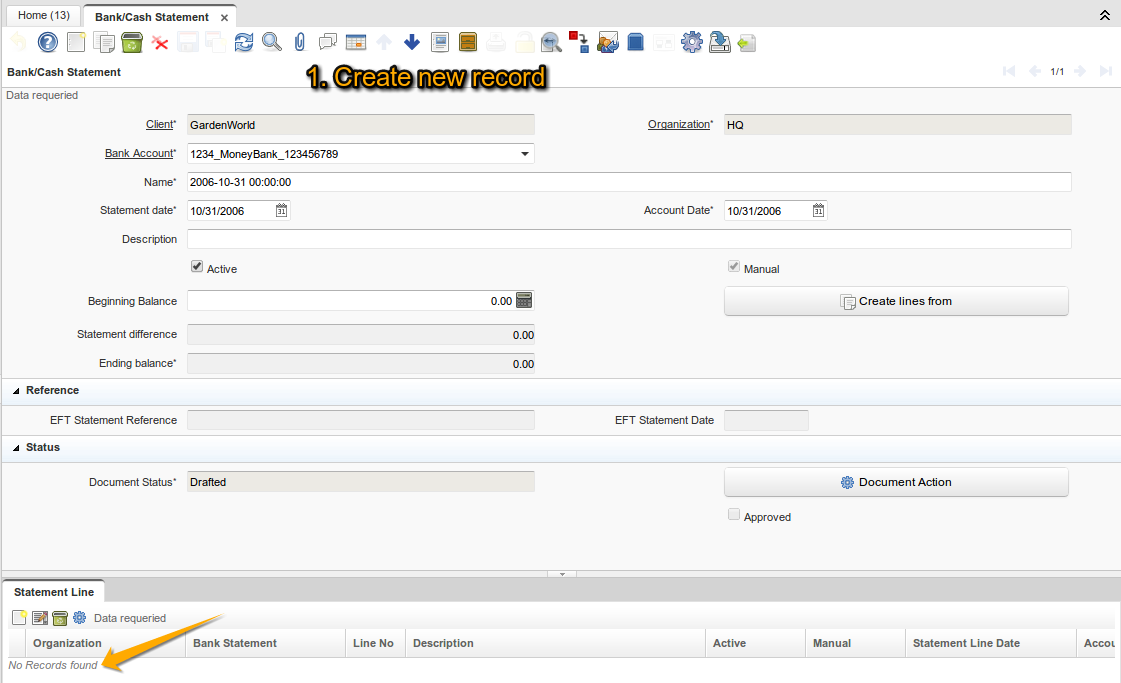1121x683 pixels.
Task: Open the Process gear icon in the toolbar
Action: pyautogui.click(x=691, y=42)
